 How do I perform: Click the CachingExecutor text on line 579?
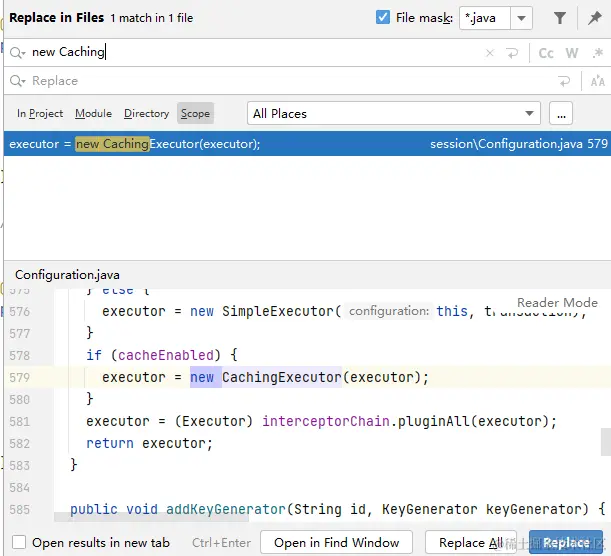[x=282, y=377]
